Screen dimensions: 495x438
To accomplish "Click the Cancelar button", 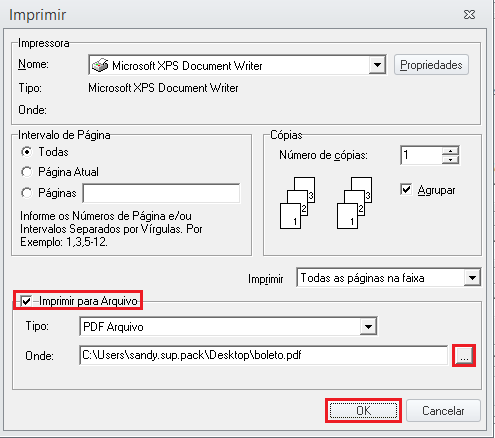I will click(443, 411).
